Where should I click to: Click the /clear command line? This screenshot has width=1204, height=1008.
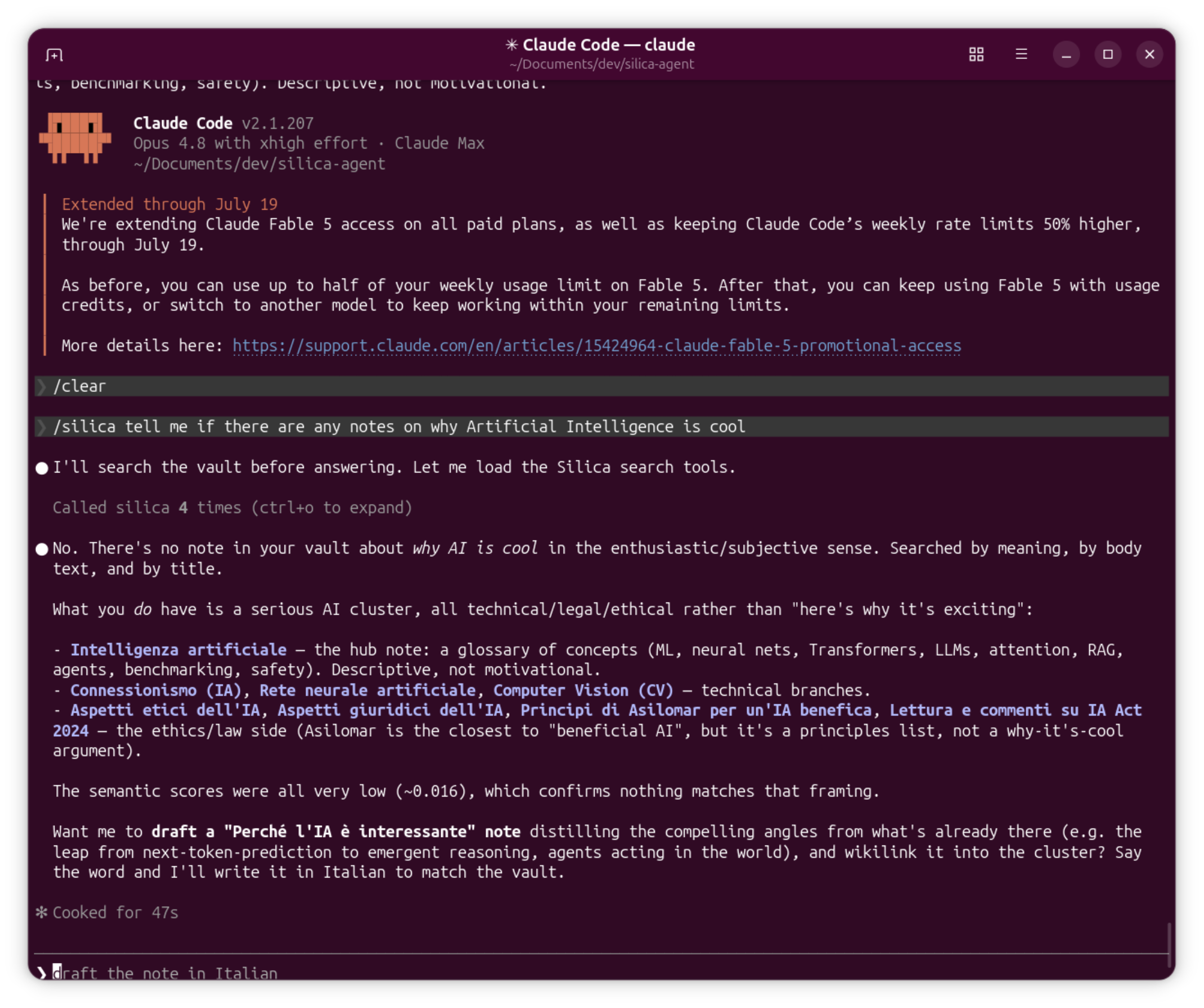tap(601, 386)
